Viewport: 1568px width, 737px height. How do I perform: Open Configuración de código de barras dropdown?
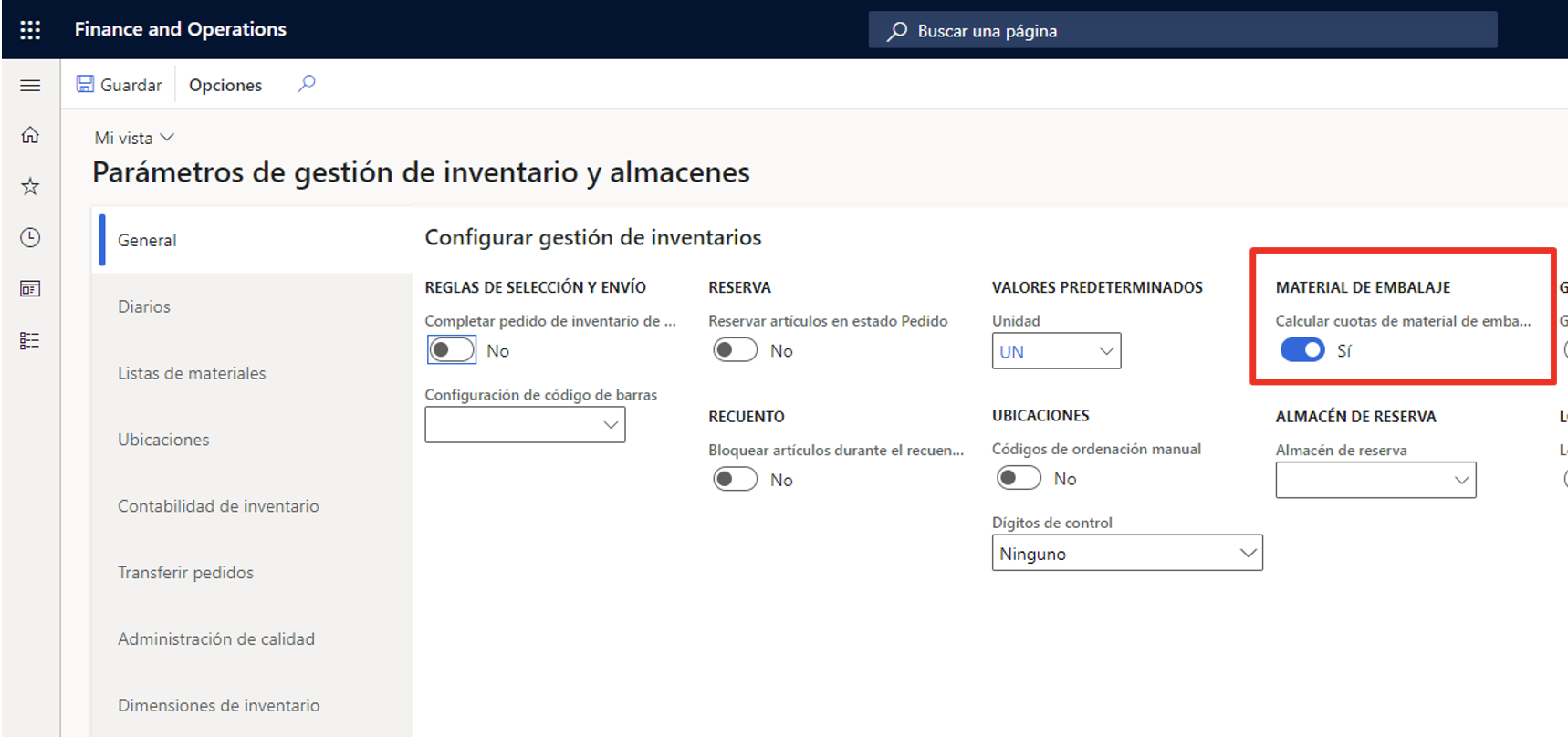click(525, 425)
